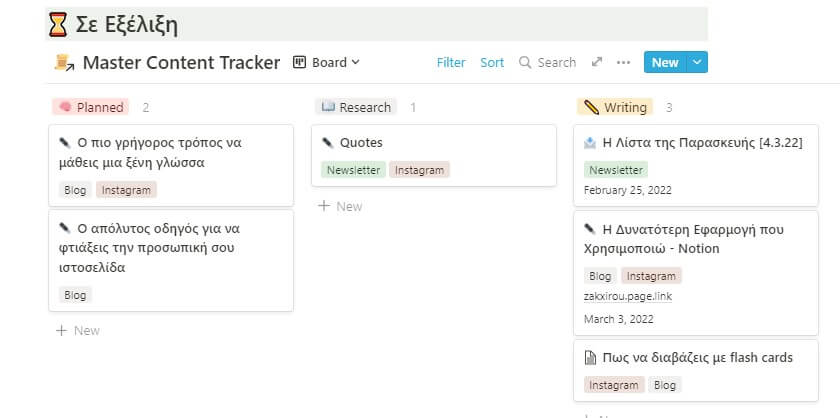Open the three-dot more options menu

(623, 62)
